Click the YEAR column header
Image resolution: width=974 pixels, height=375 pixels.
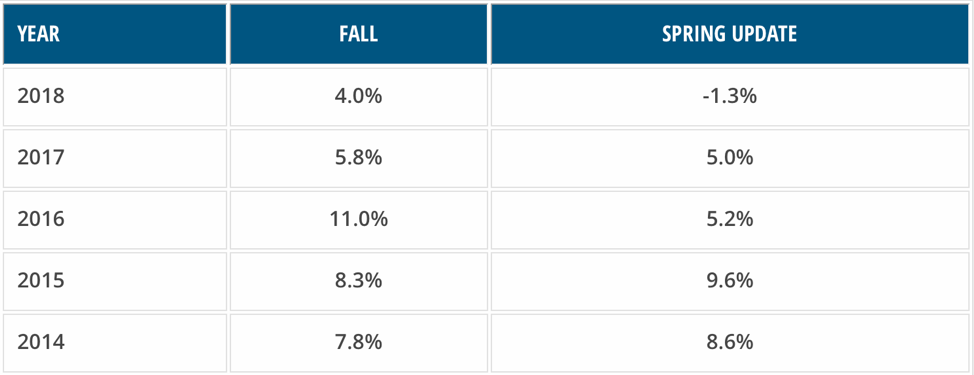115,34
